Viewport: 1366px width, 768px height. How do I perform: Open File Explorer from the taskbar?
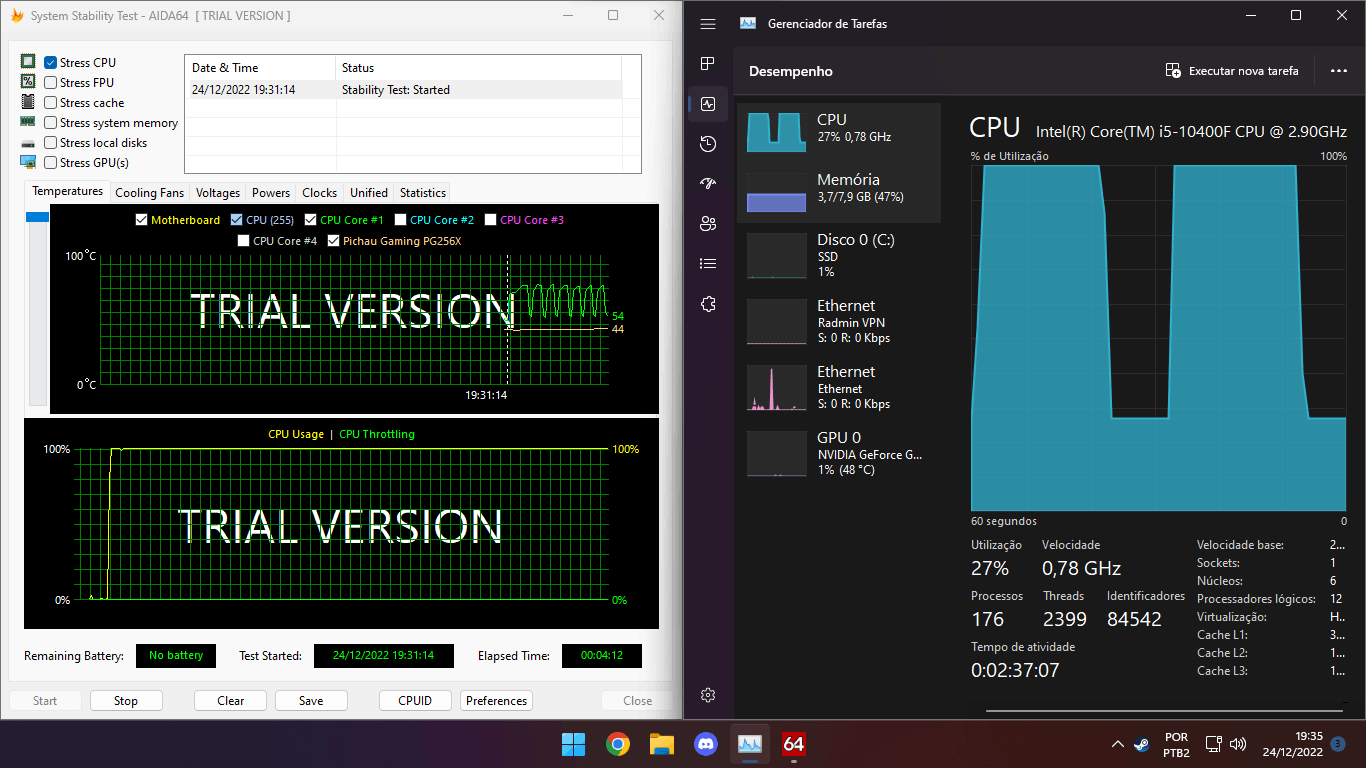point(662,744)
